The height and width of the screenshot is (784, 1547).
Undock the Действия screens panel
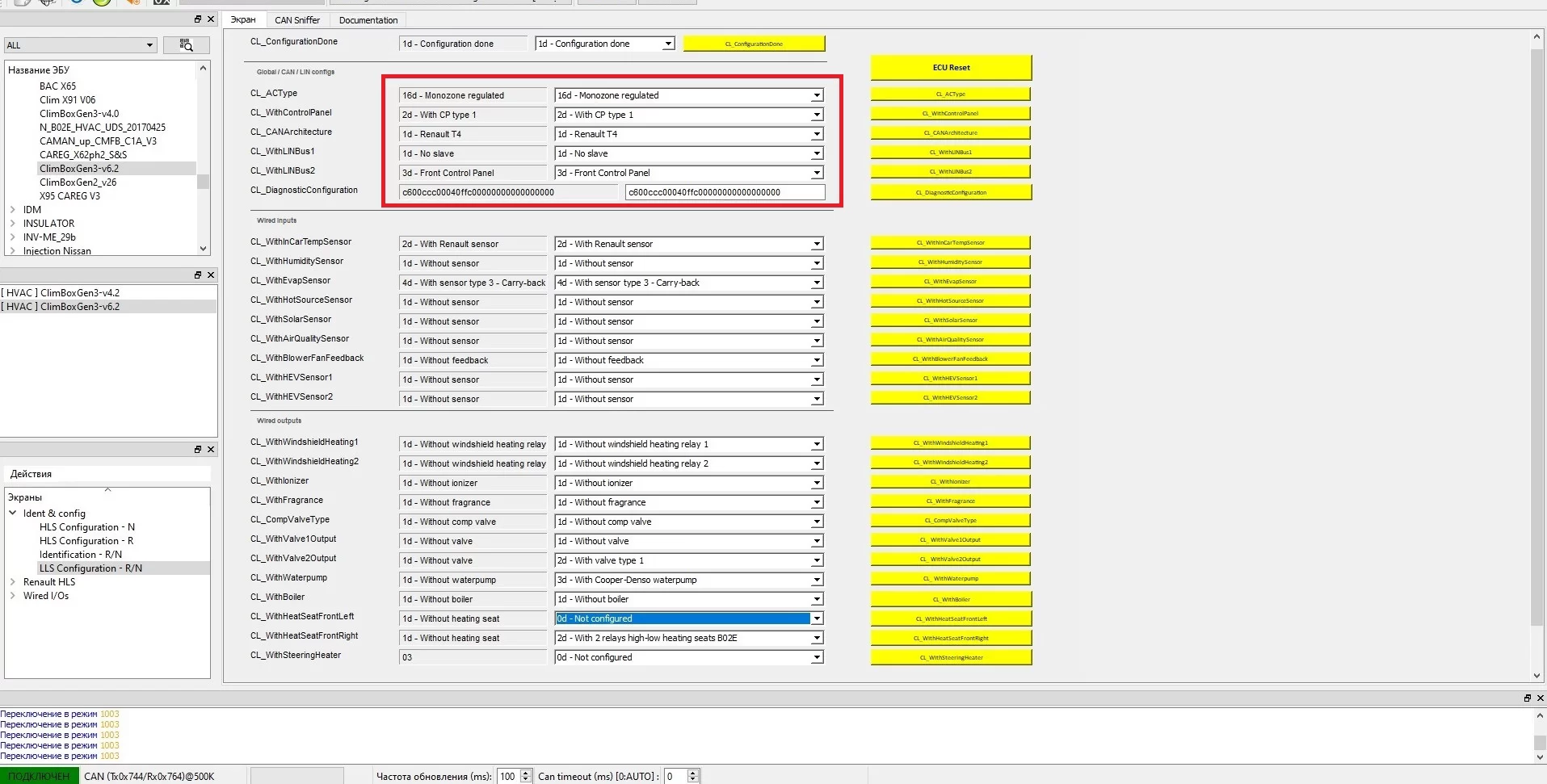[x=198, y=450]
